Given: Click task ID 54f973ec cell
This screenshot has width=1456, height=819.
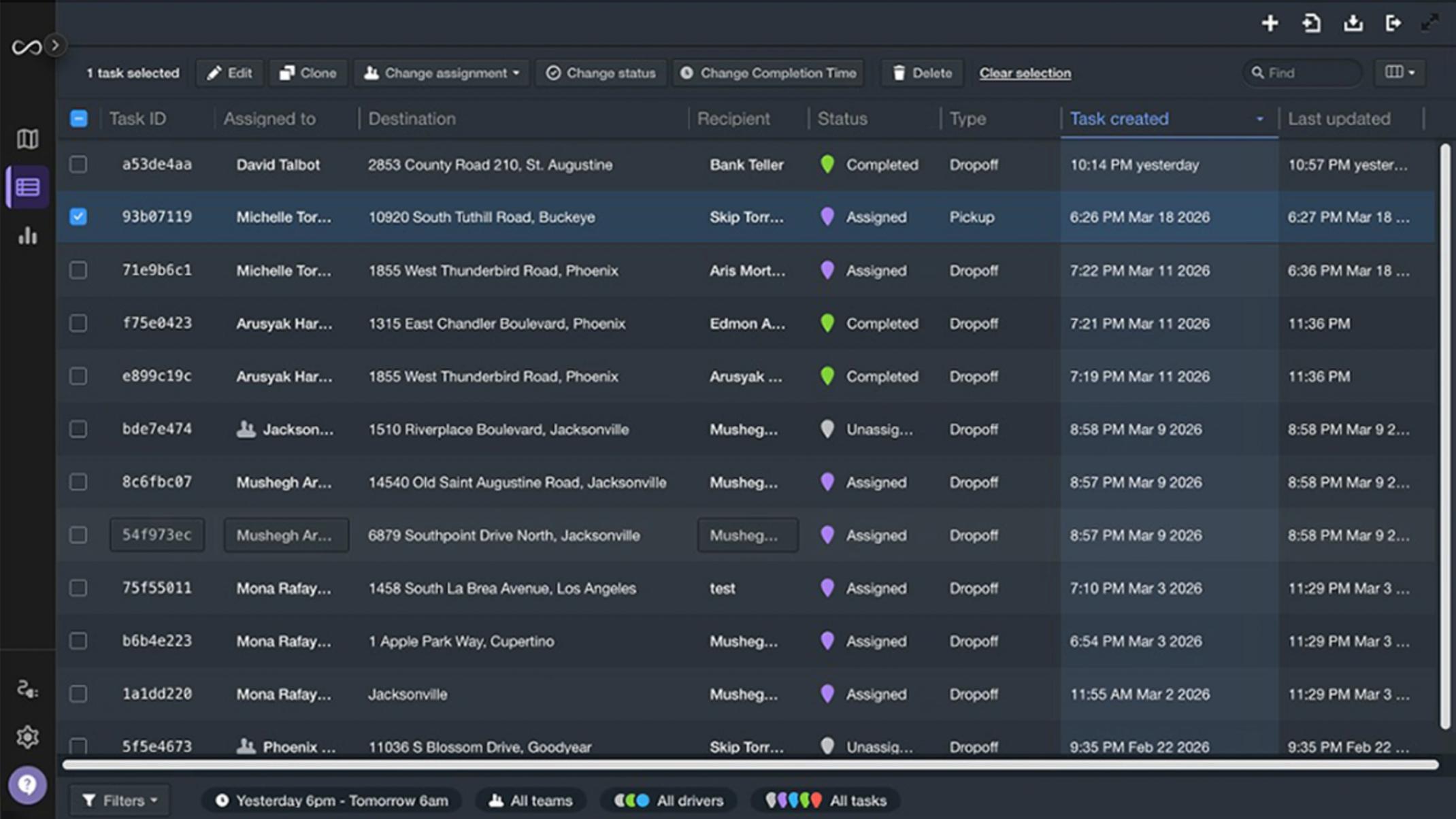Looking at the screenshot, I should (157, 535).
